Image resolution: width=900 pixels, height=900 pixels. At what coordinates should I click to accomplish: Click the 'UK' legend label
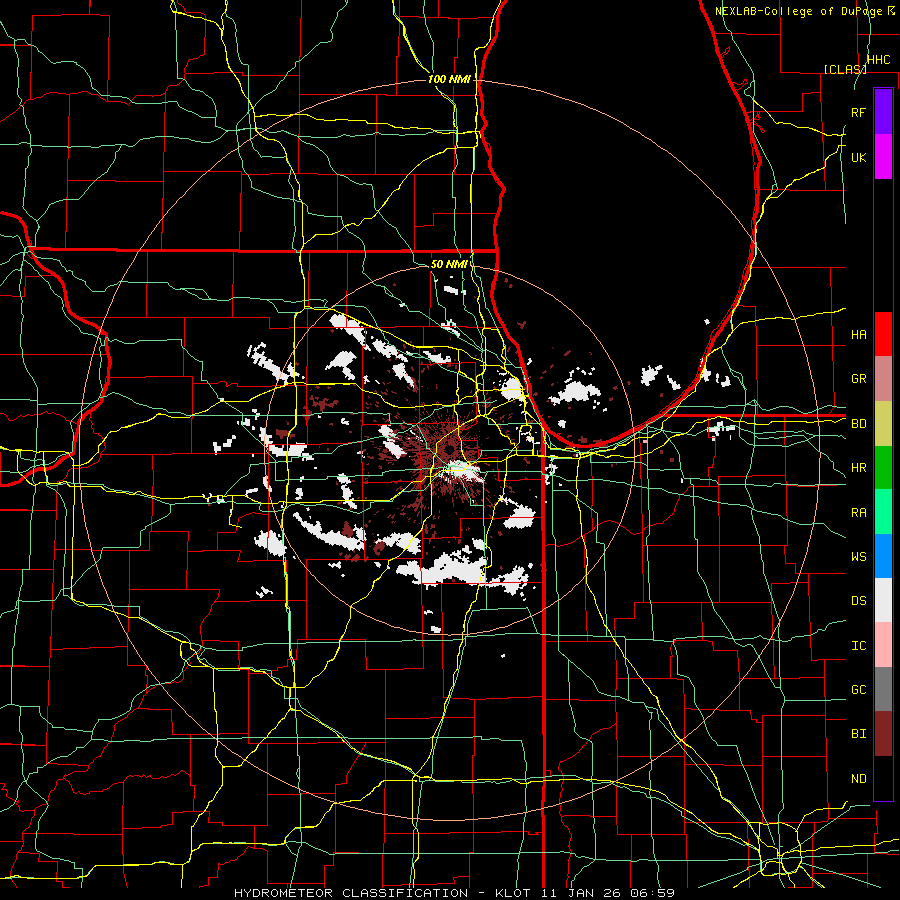point(858,157)
